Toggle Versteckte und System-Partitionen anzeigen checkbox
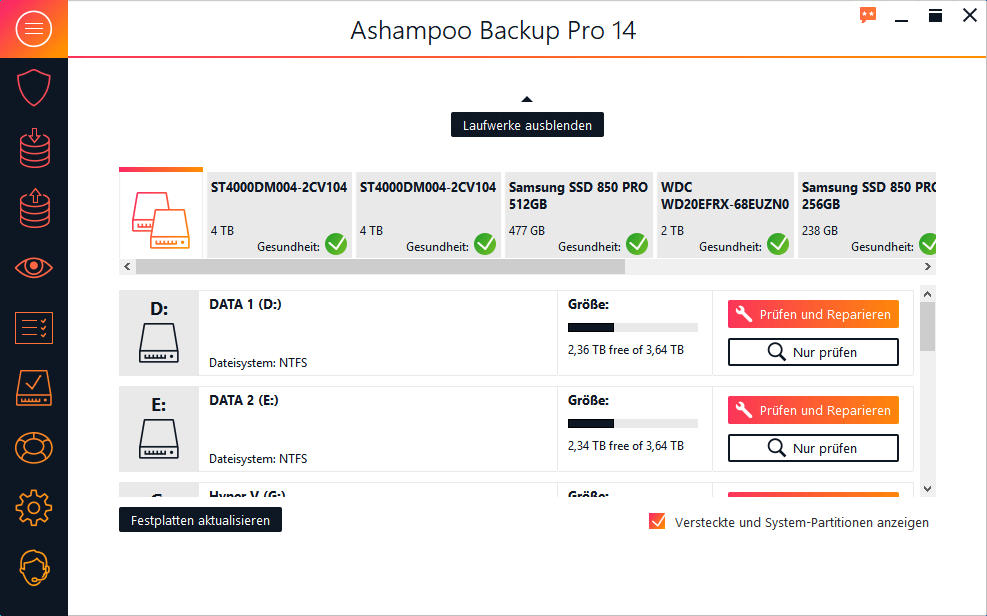The image size is (987, 616). (657, 521)
